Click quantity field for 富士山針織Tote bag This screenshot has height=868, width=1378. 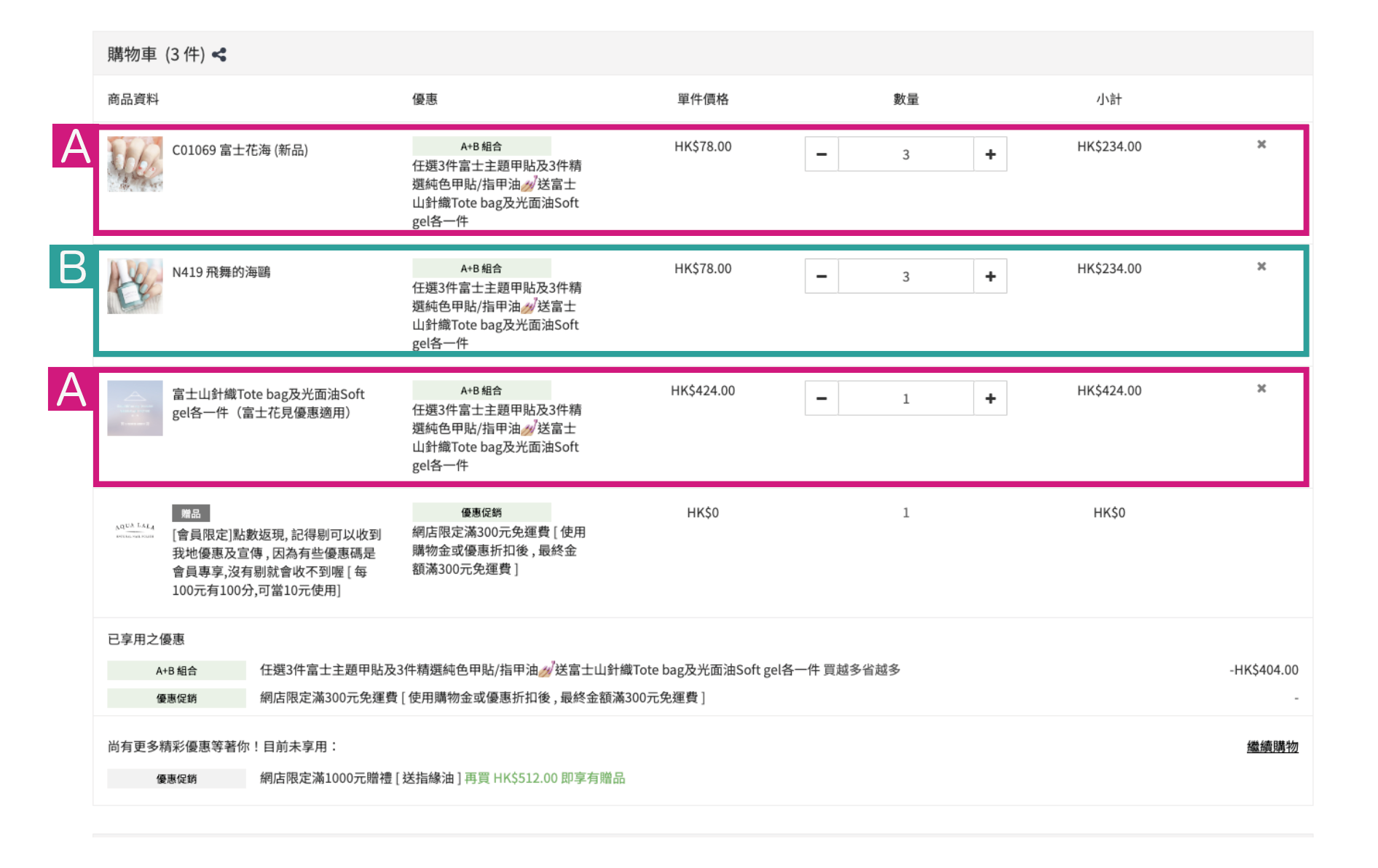pyautogui.click(x=905, y=399)
